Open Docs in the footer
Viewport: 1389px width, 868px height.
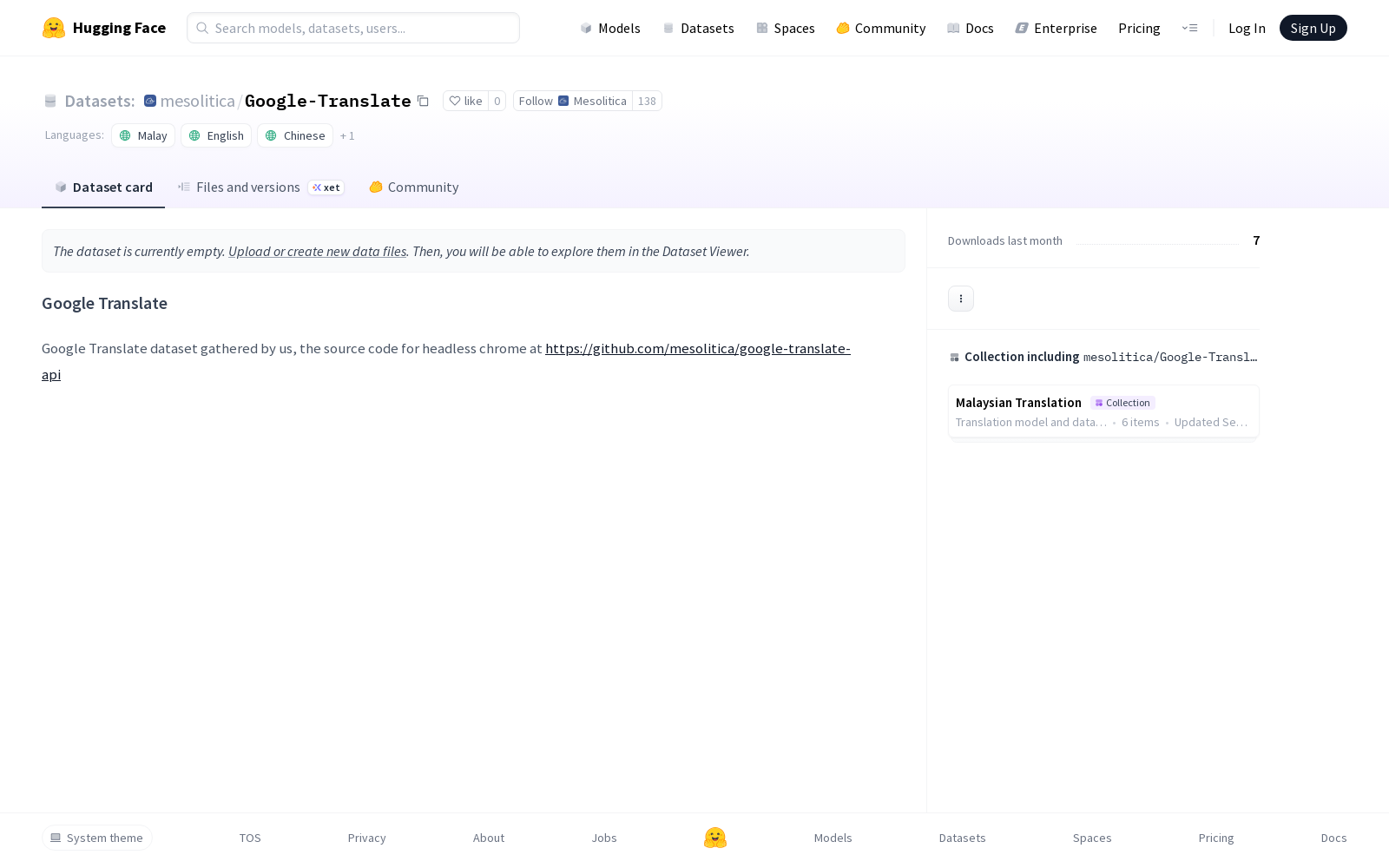pos(1333,838)
